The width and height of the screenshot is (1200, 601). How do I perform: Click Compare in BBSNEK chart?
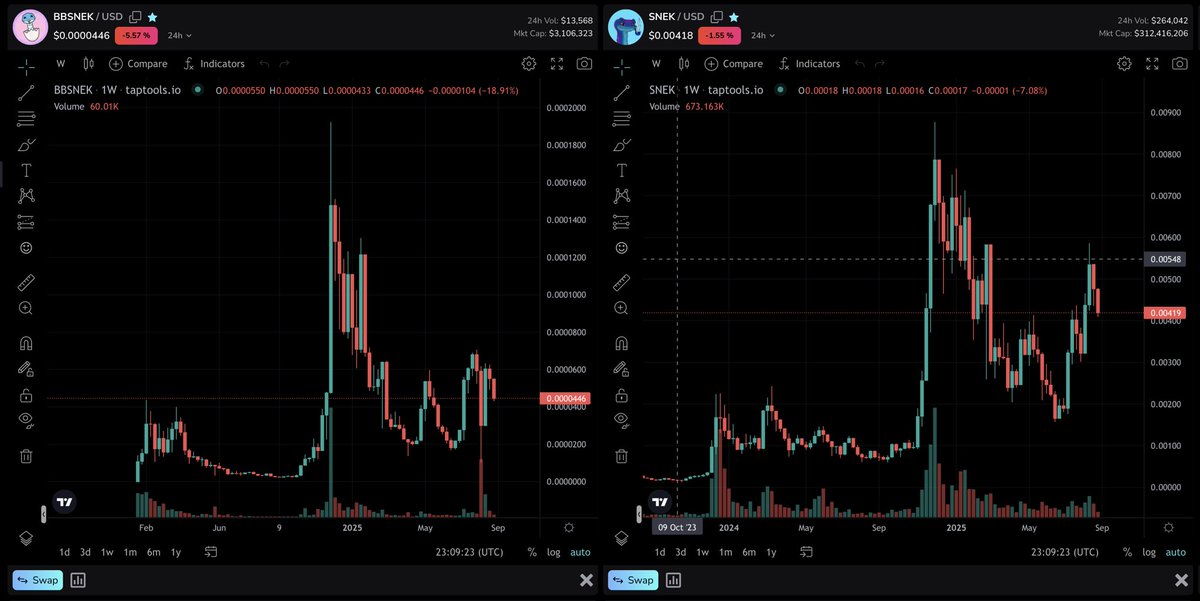point(138,63)
